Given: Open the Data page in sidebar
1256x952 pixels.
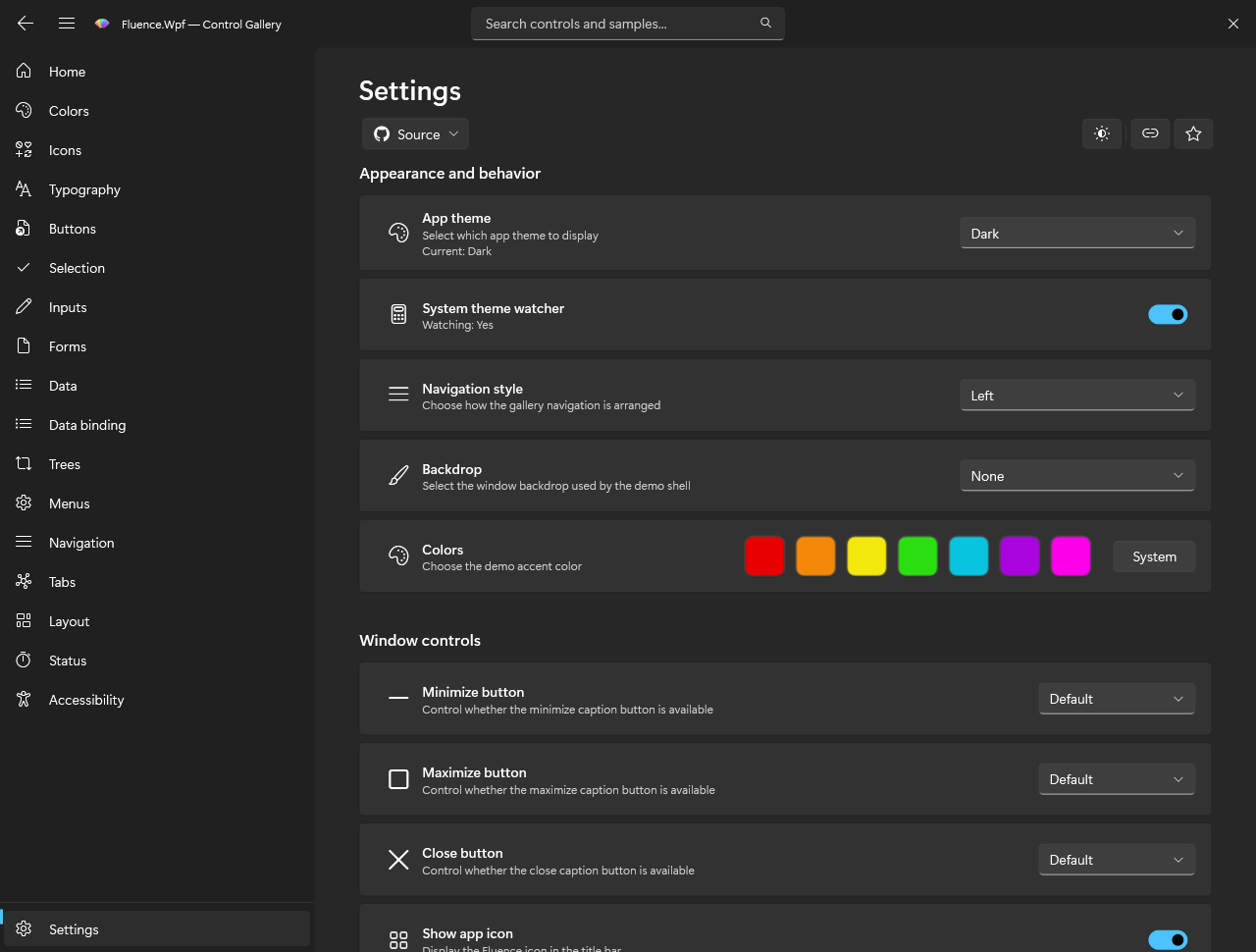Looking at the screenshot, I should (157, 386).
